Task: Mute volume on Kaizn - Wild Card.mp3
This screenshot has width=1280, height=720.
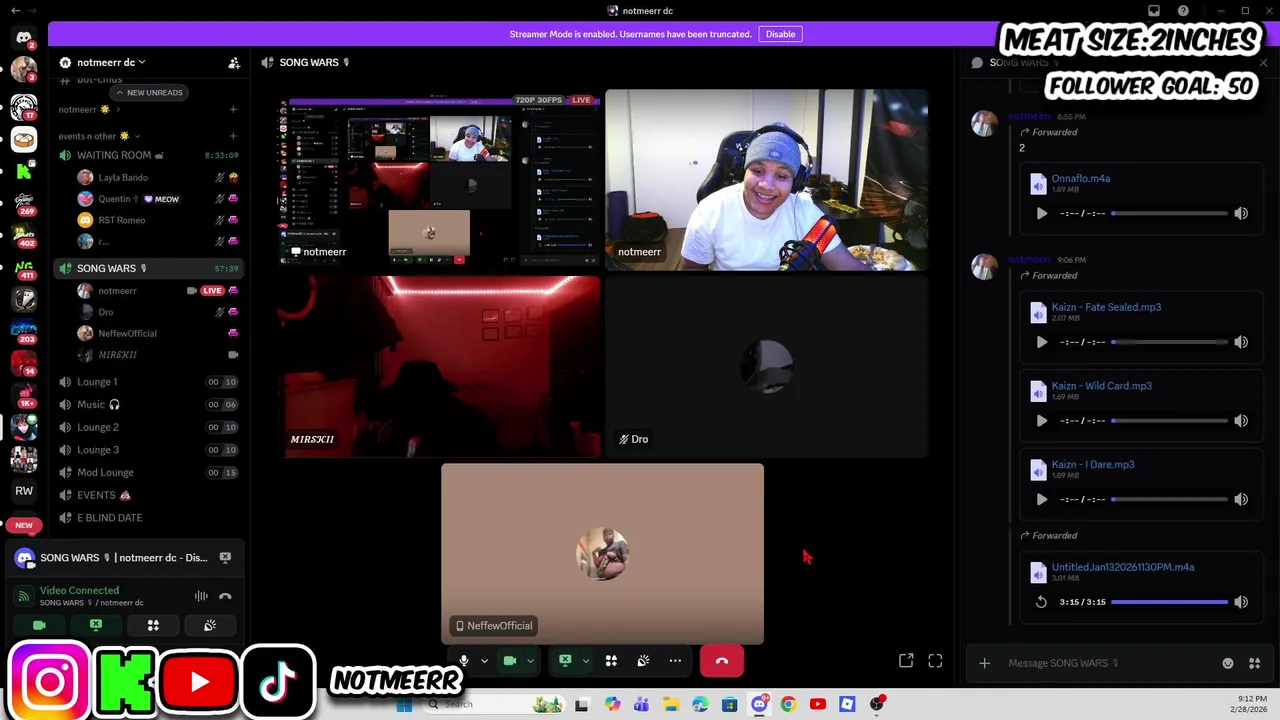Action: coord(1241,421)
